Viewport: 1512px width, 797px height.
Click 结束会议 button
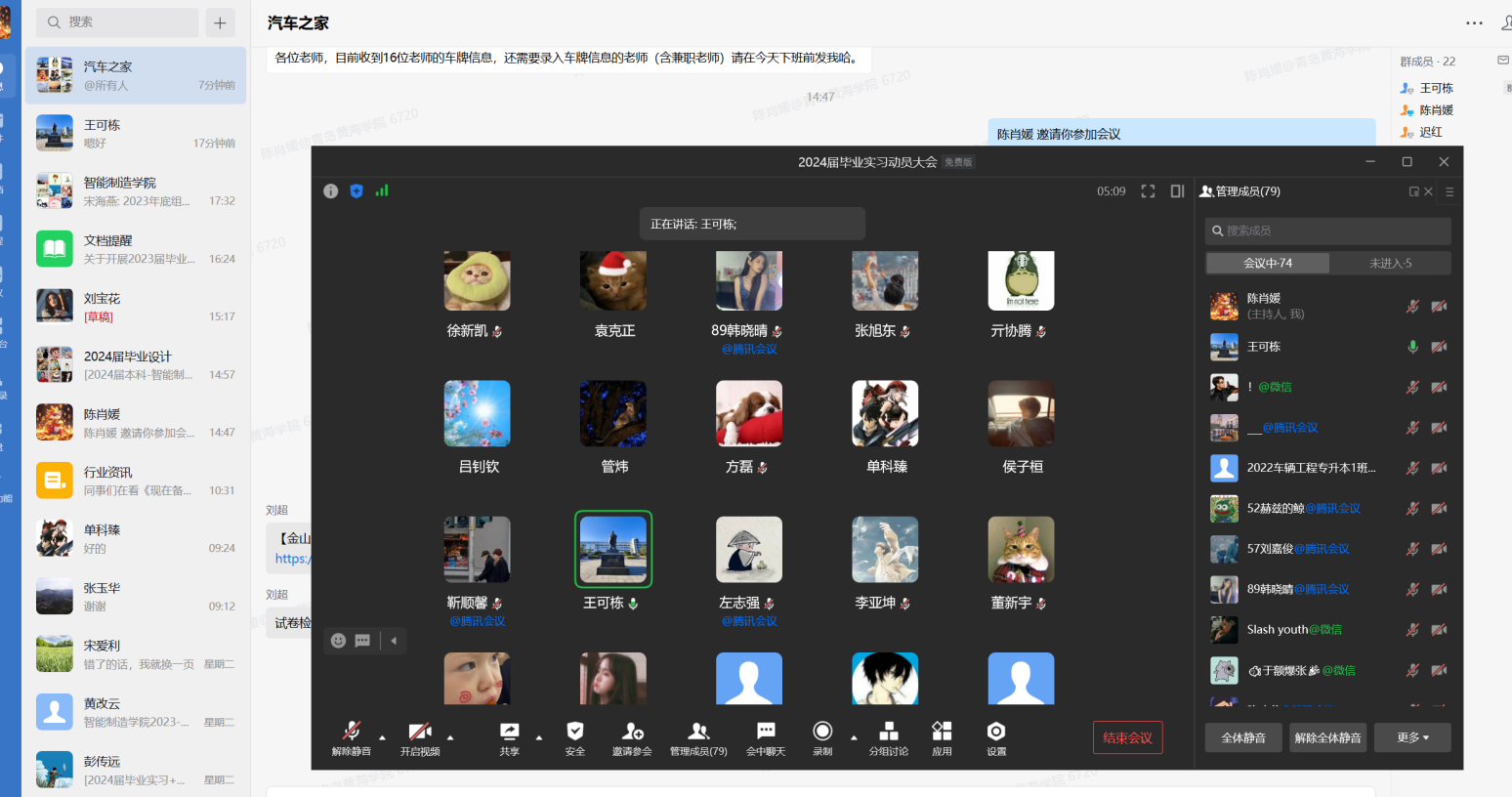(1128, 737)
